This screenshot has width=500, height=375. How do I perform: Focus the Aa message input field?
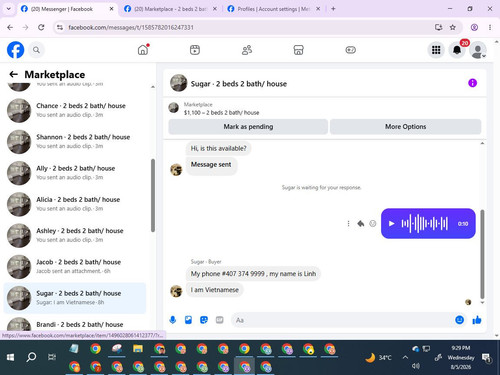[x=342, y=320]
